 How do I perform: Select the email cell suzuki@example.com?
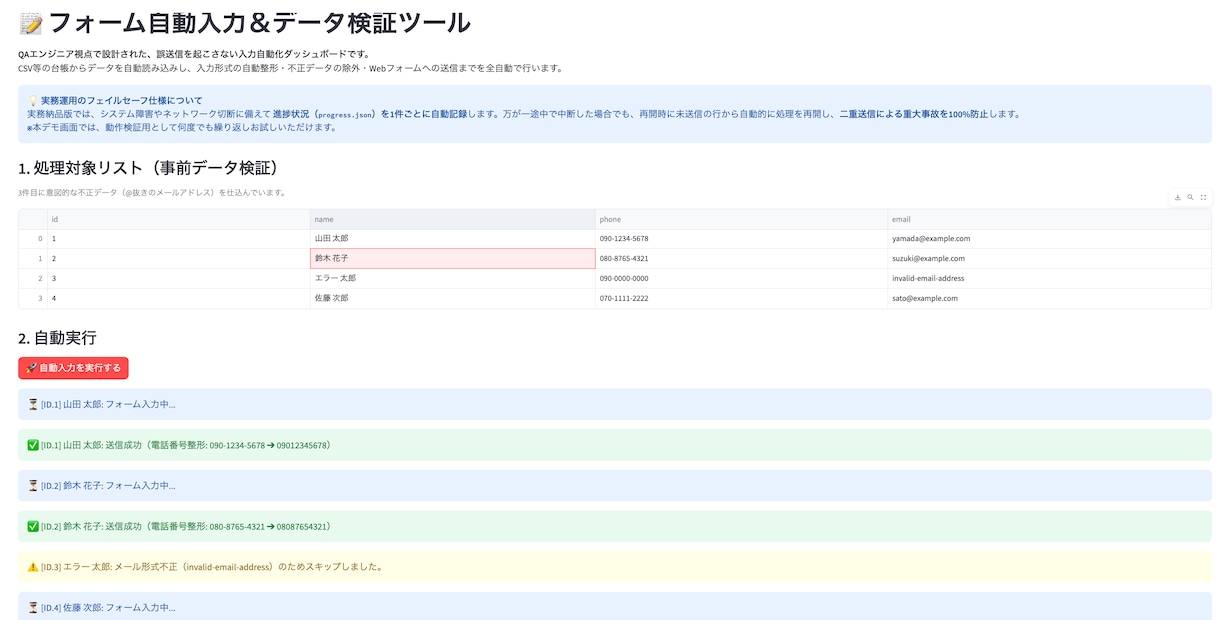[1050, 258]
